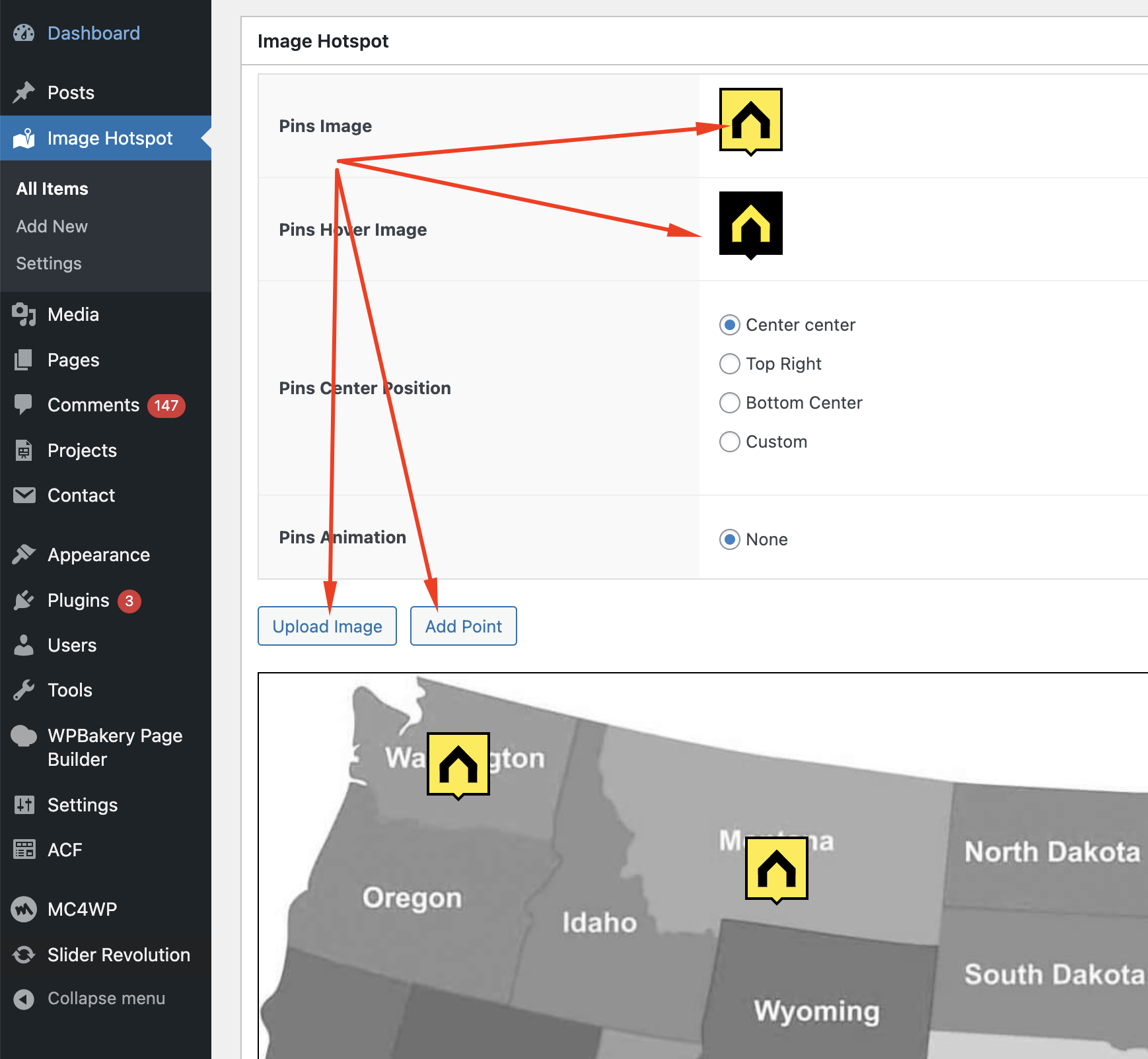Click the Comments speech bubble icon

(x=24, y=405)
